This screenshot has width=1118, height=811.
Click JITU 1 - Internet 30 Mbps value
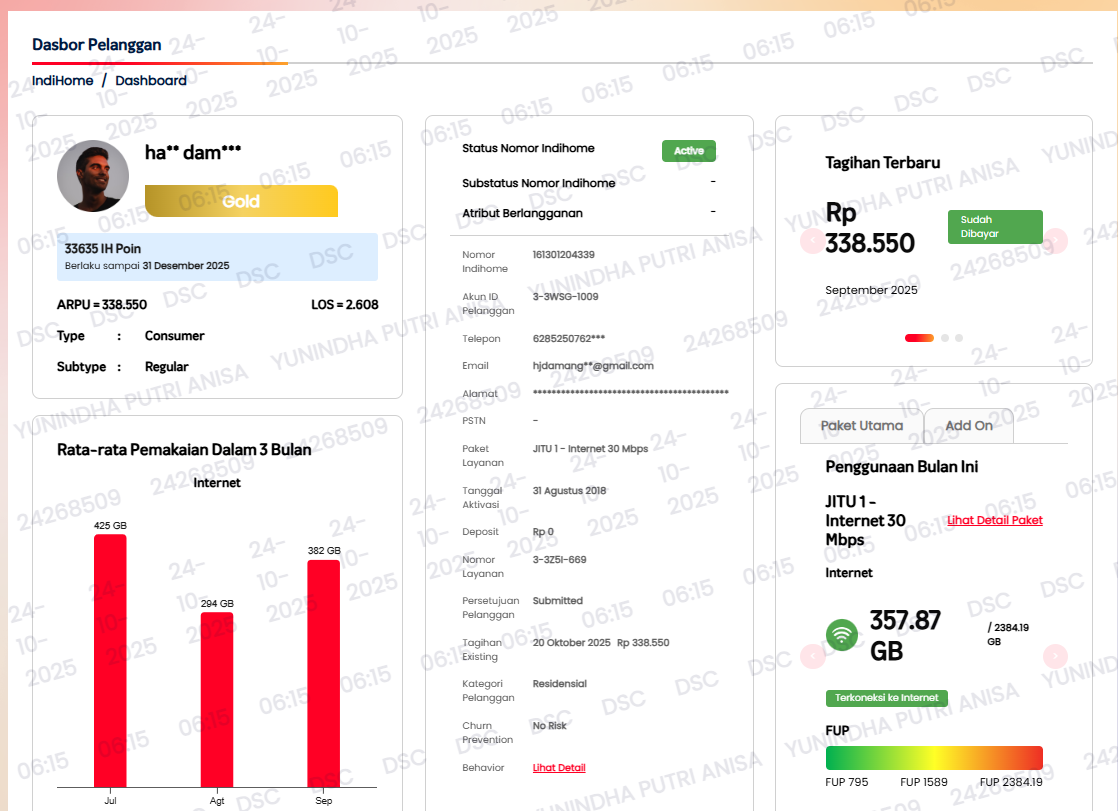tap(590, 449)
